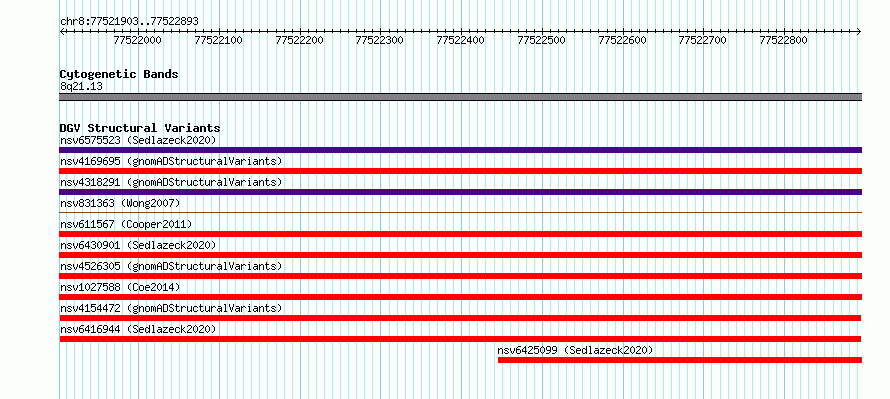Viewport: 890px width, 399px height.
Task: Select the red bar for nsv6416944
Action: [x=460, y=339]
